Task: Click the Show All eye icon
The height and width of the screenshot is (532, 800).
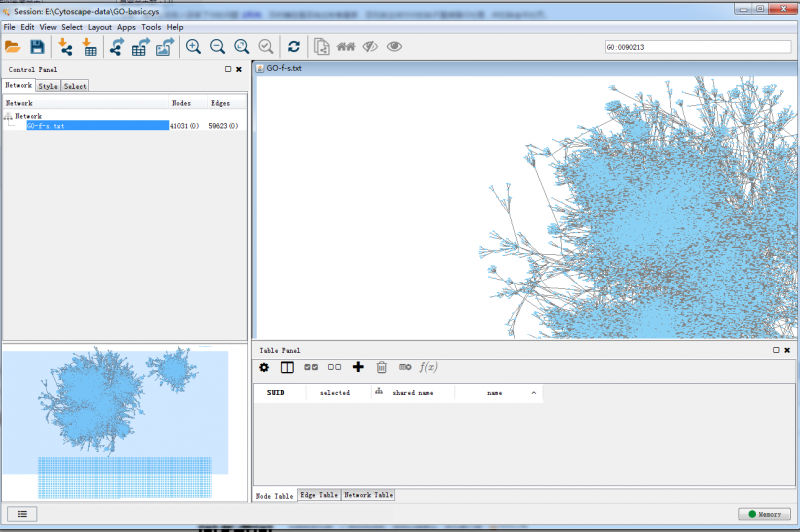Action: [395, 47]
